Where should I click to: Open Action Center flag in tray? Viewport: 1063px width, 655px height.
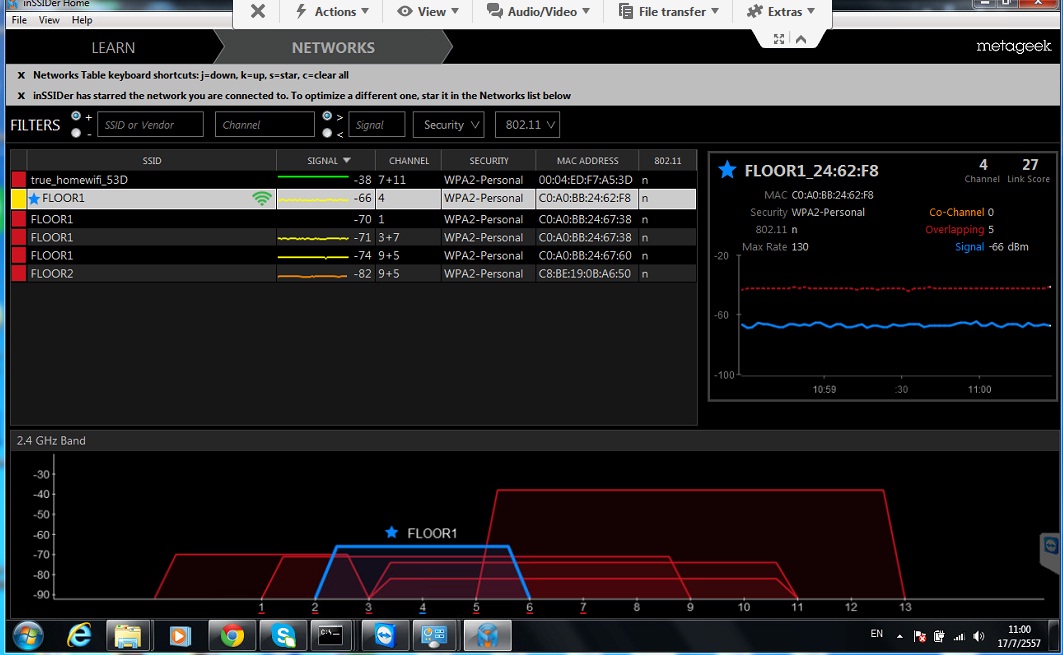[919, 636]
